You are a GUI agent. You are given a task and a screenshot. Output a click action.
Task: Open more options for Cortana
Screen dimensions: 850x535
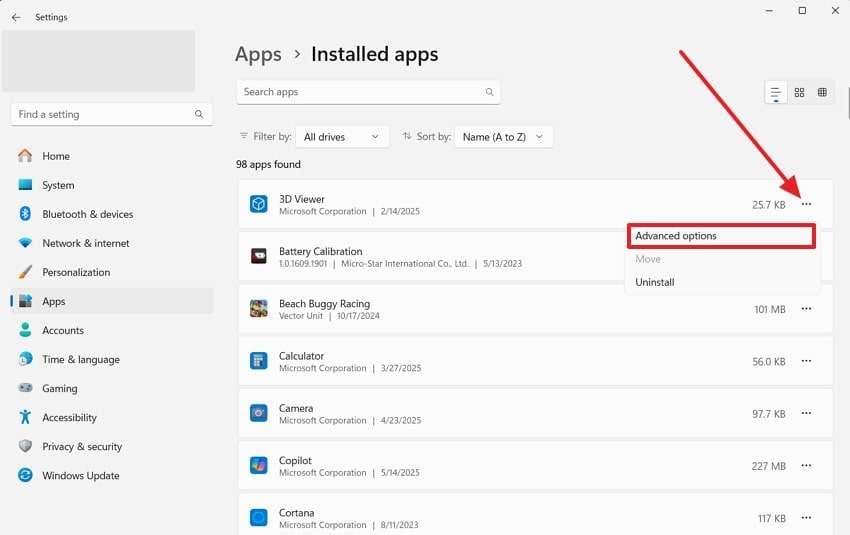click(x=807, y=518)
